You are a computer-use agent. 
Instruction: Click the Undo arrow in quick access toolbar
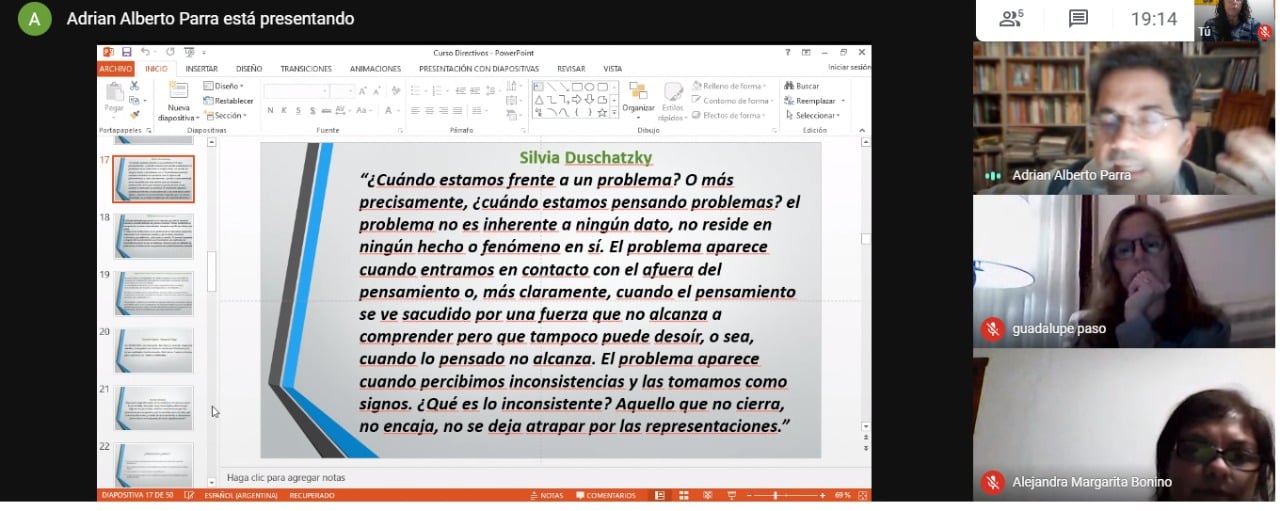145,52
